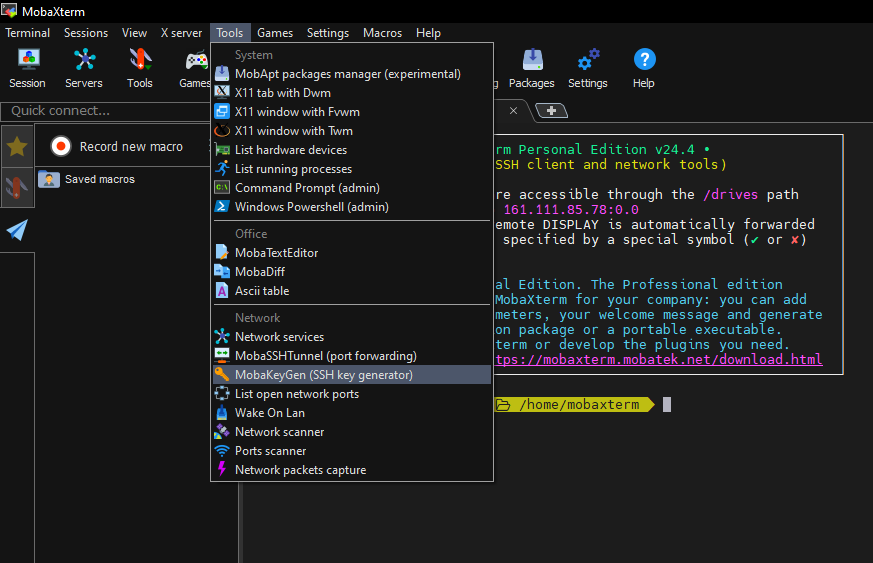Select List running processes
The width and height of the screenshot is (873, 563).
click(352, 169)
